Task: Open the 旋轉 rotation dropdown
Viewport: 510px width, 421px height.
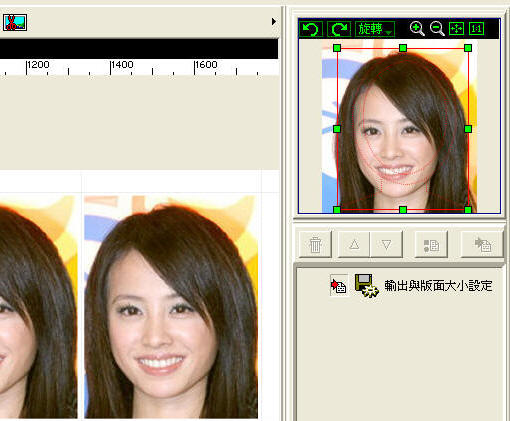Action: point(375,29)
